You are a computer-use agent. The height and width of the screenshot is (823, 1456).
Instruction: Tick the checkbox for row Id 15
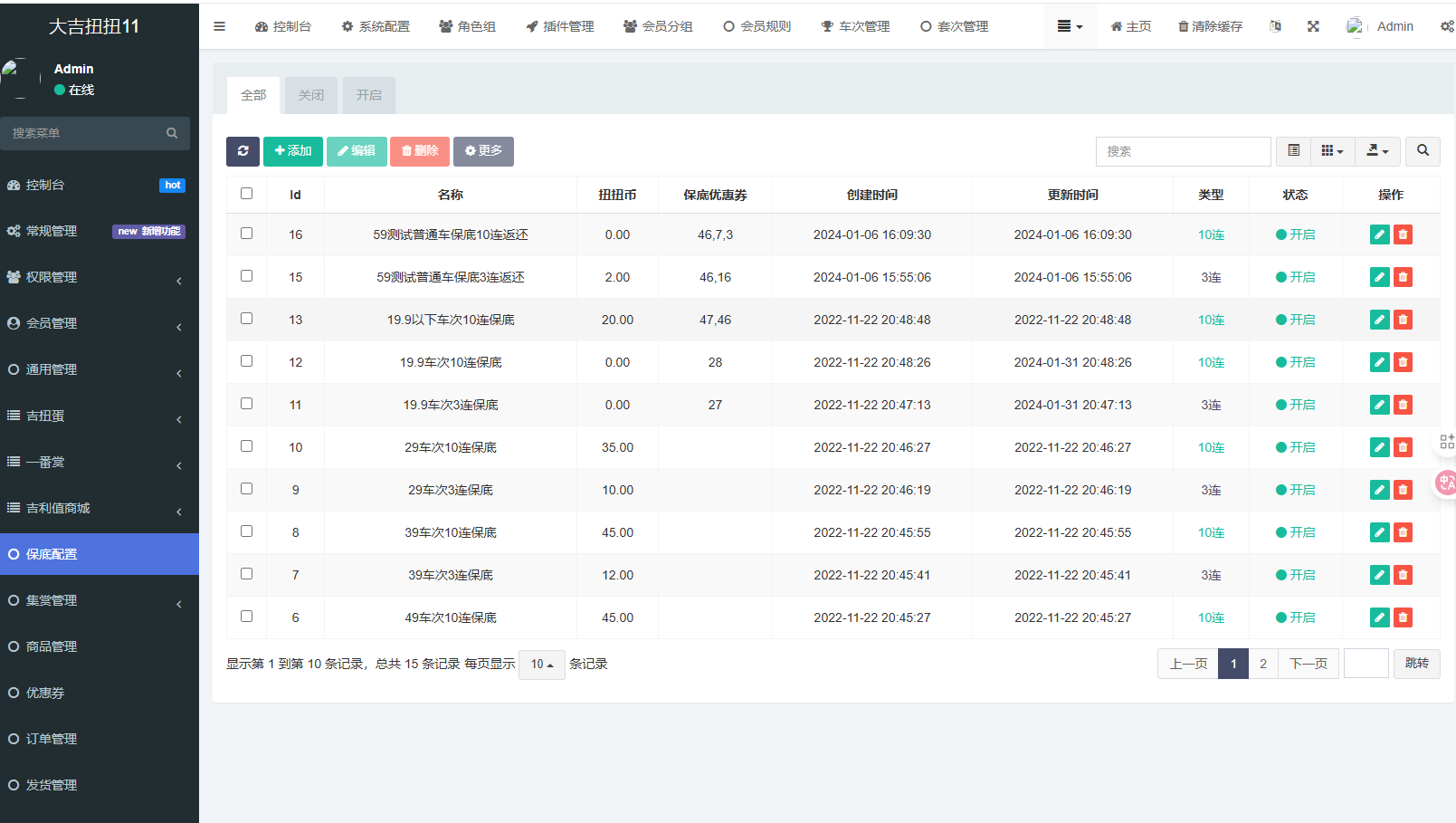tap(246, 276)
